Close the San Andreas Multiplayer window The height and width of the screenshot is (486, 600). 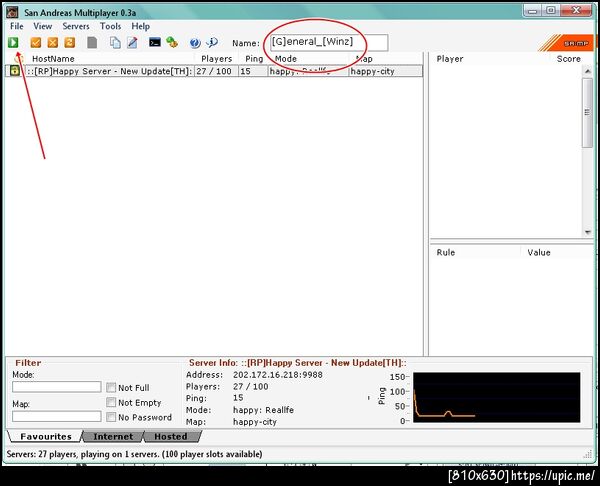tap(576, 10)
